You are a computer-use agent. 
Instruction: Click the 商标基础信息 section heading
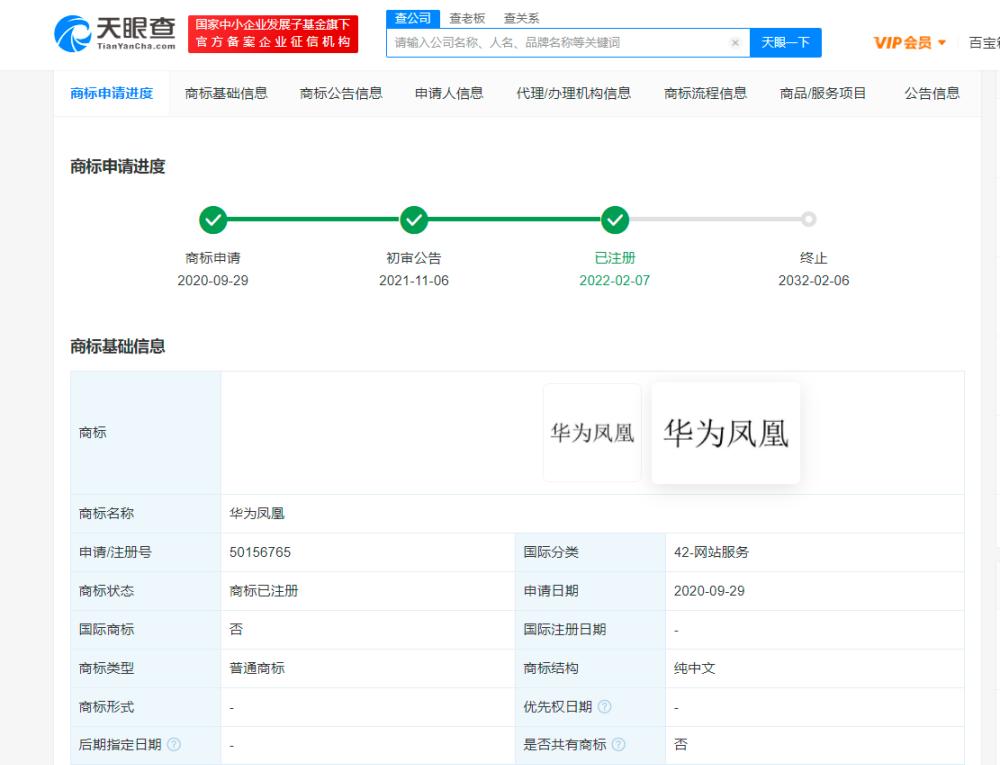pos(117,346)
